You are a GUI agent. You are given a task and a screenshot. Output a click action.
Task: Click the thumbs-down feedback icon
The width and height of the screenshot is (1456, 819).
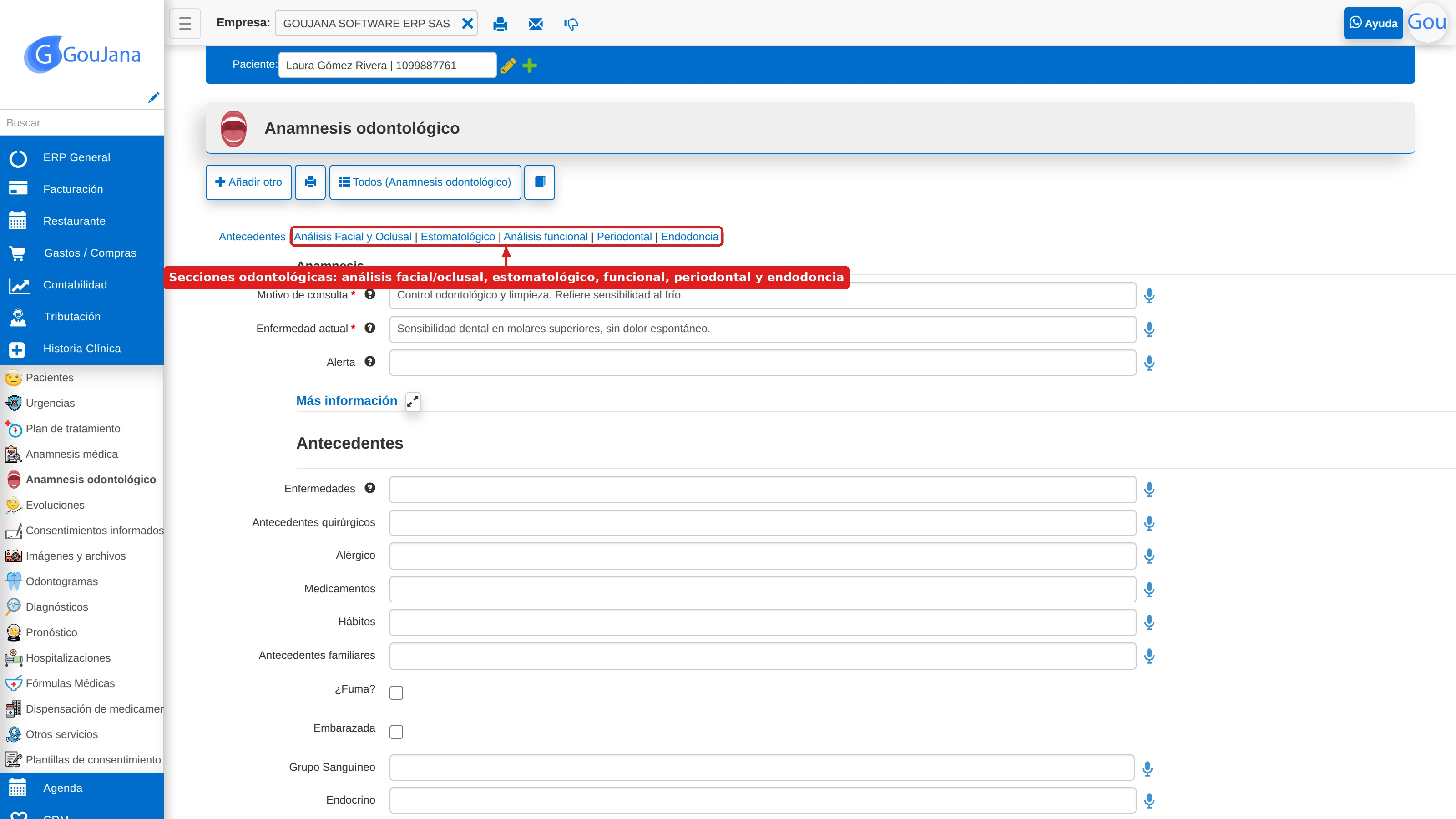(571, 24)
